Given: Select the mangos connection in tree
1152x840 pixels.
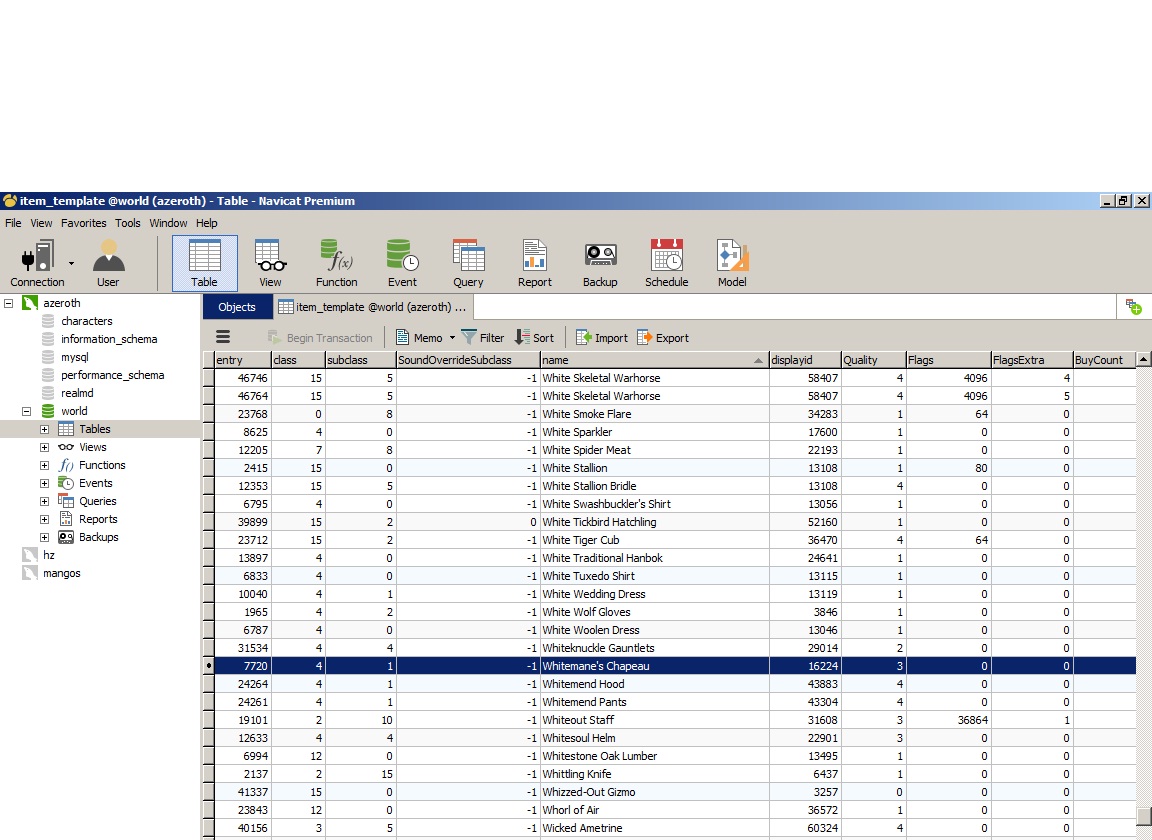Looking at the screenshot, I should click(61, 573).
